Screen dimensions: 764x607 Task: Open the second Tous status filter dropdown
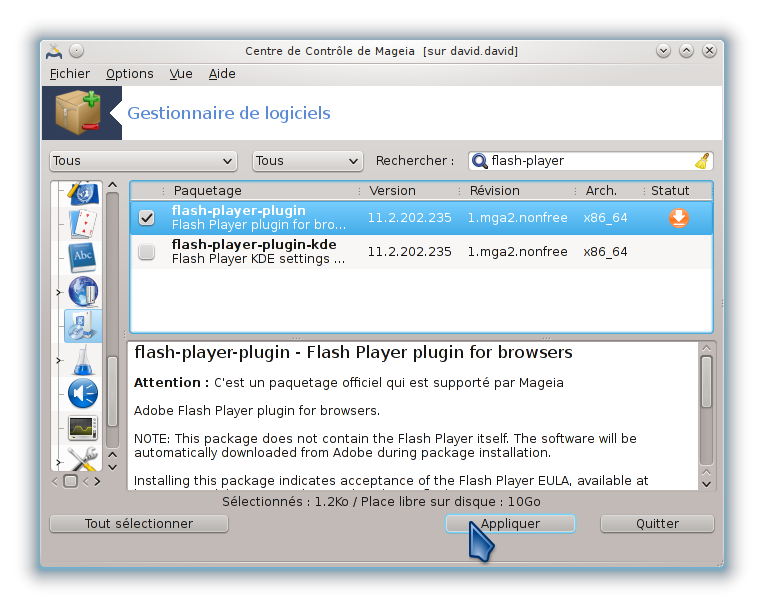[x=307, y=161]
